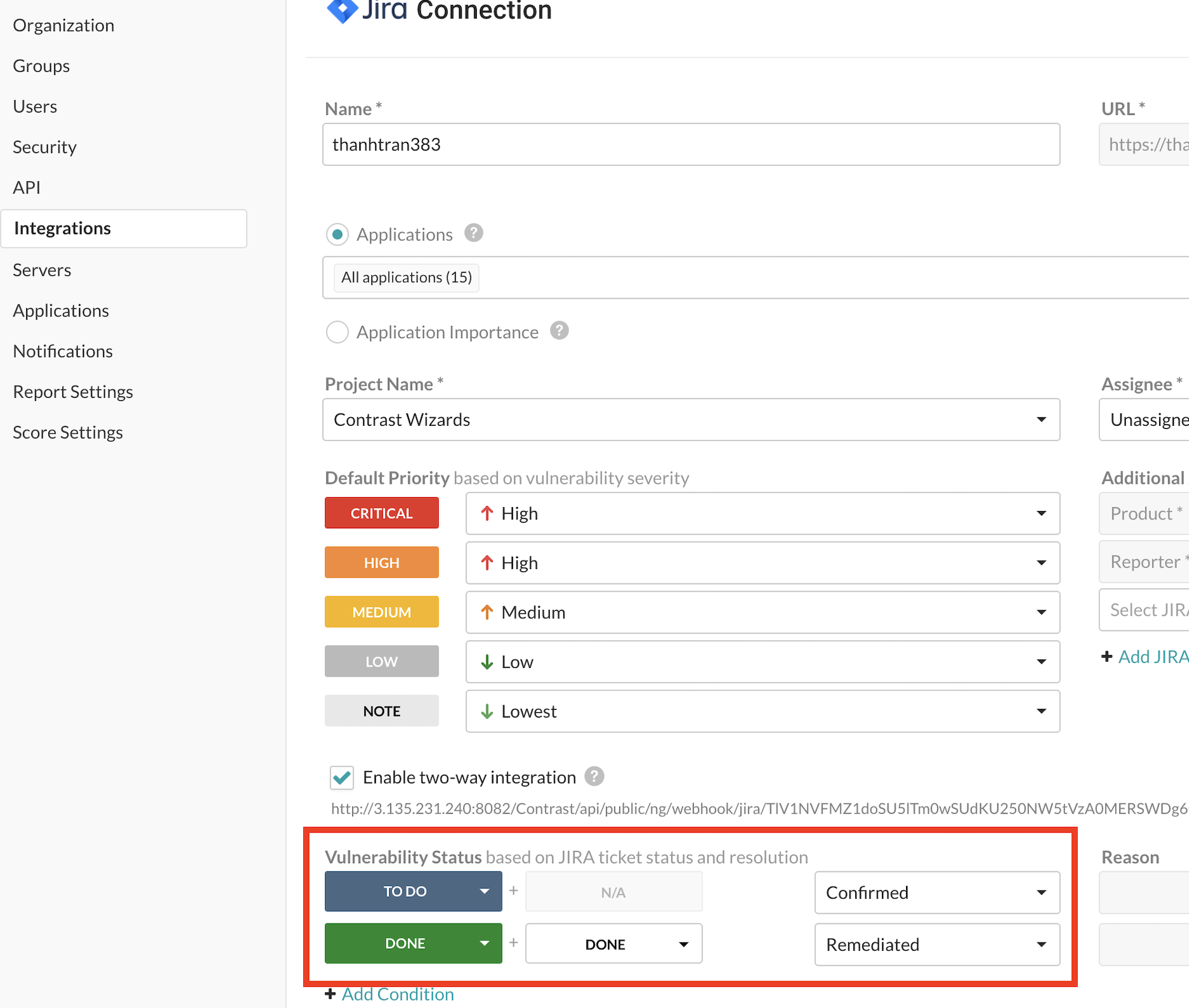
Task: Click the Name input field
Action: 691,144
